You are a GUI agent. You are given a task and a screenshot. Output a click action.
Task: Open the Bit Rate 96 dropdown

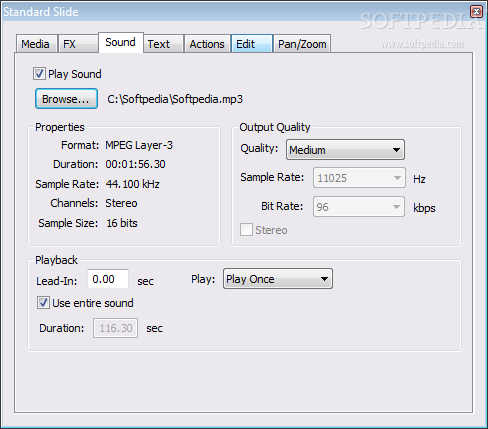tap(359, 207)
